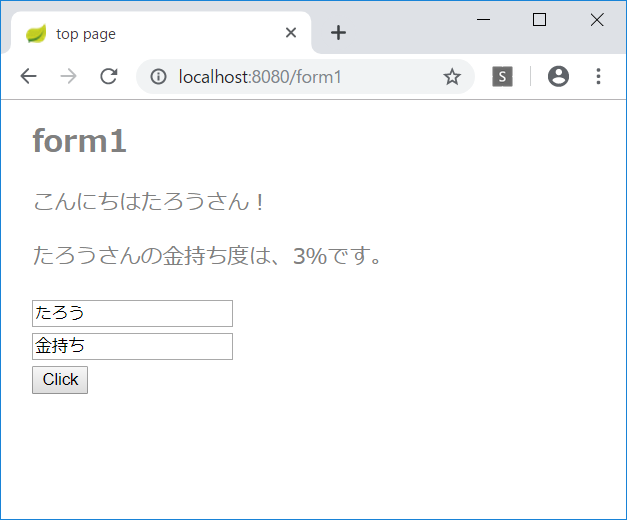Maximize the browser window

click(540, 20)
